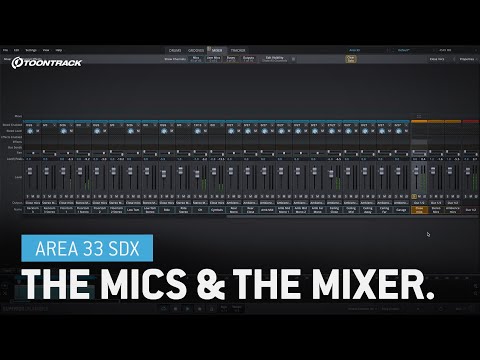
Task: Toggle the Mics channel filter
Action: (x=196, y=59)
